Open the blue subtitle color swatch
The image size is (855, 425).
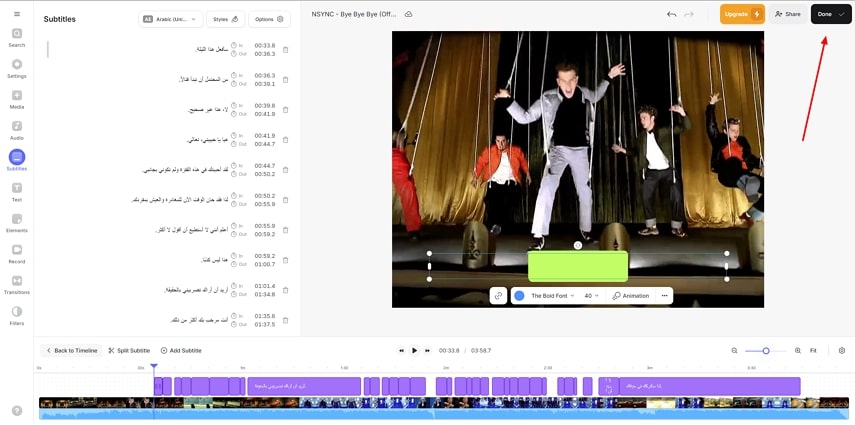click(519, 296)
